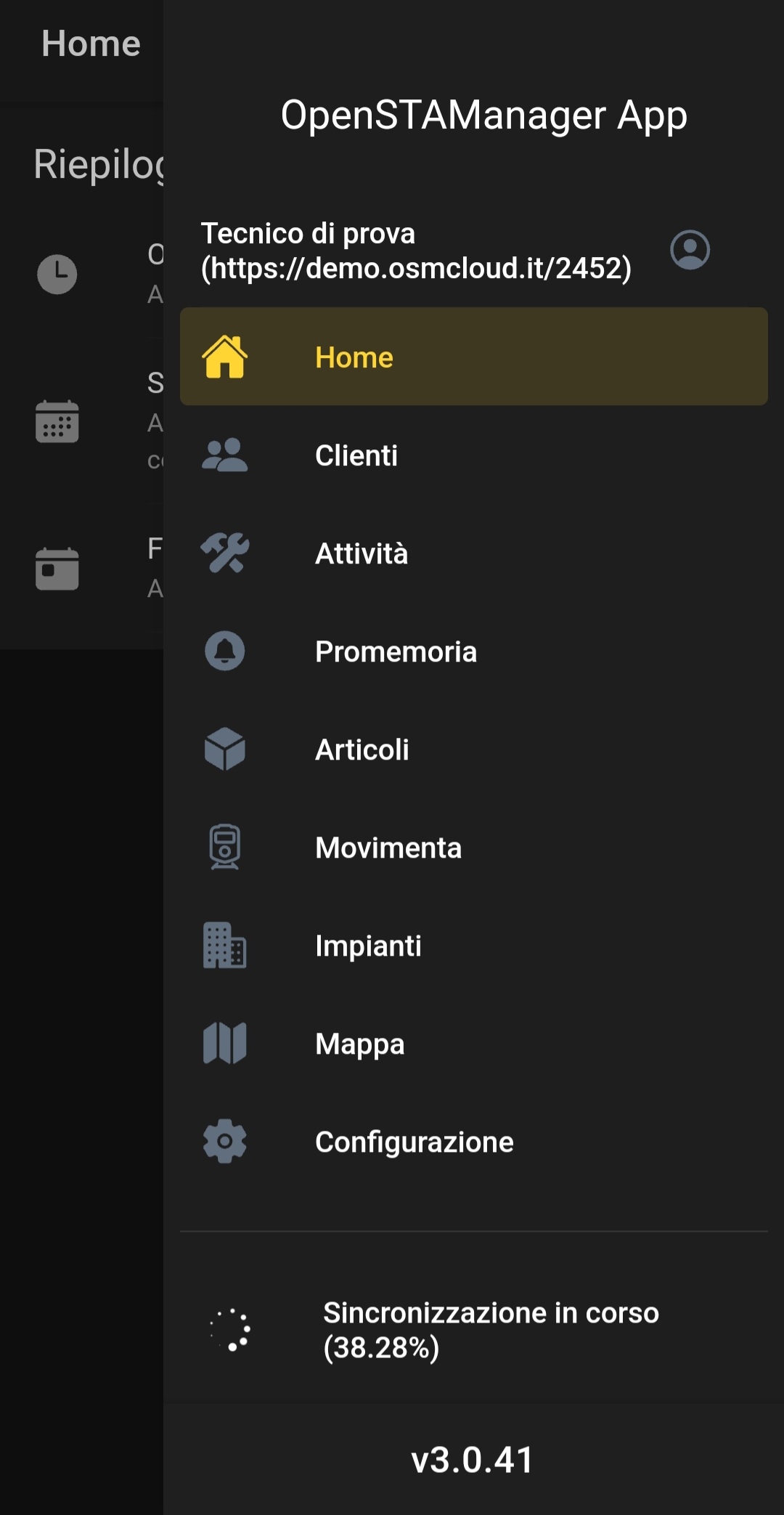Click the Impianti building icon
Viewport: 784px width, 1515px height.
point(224,945)
